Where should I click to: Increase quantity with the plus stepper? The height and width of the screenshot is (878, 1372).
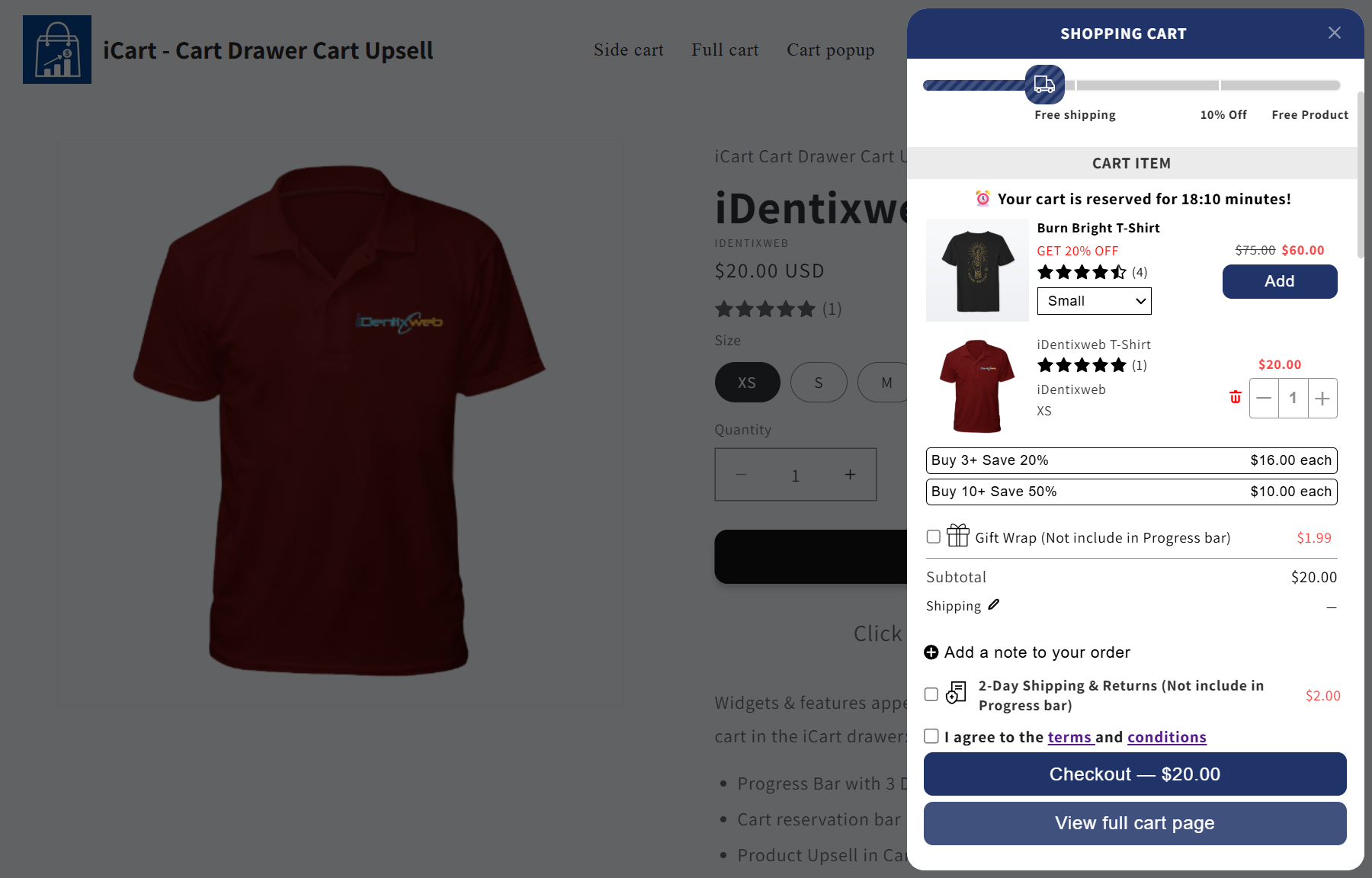(x=1322, y=397)
